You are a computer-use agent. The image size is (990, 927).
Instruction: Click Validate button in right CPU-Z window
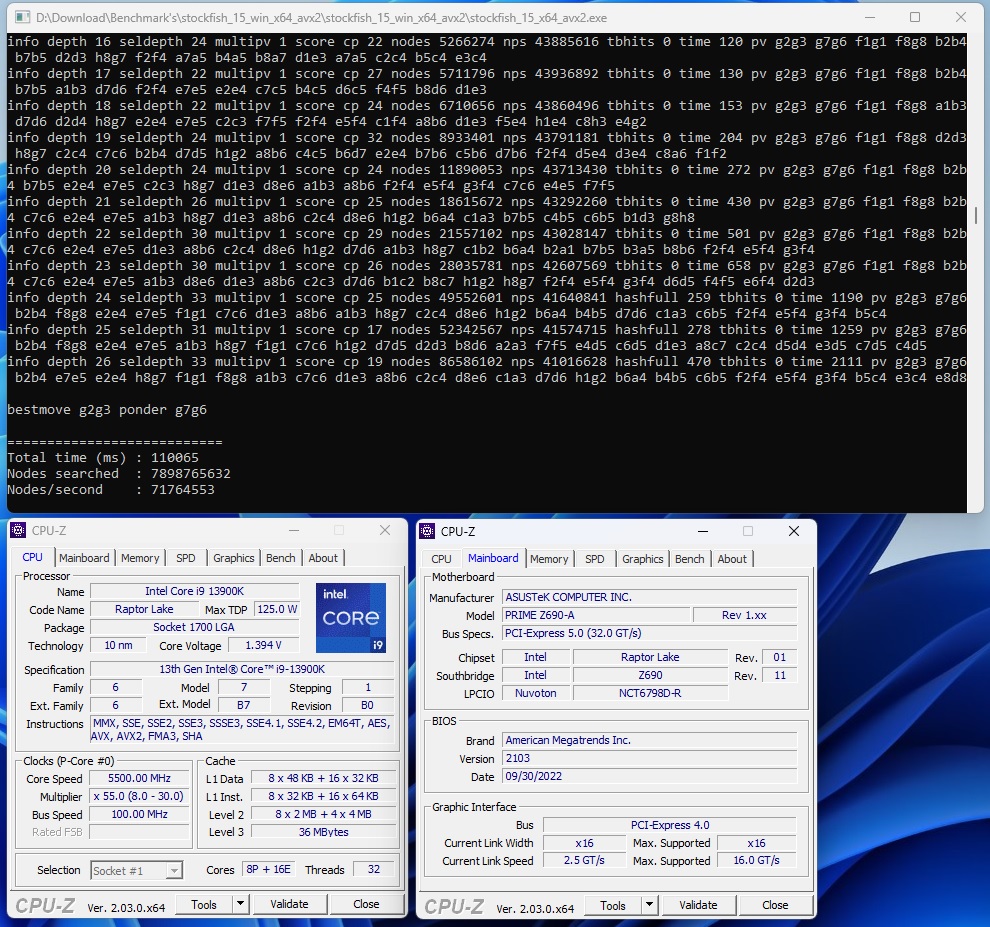pyautogui.click(x=698, y=905)
